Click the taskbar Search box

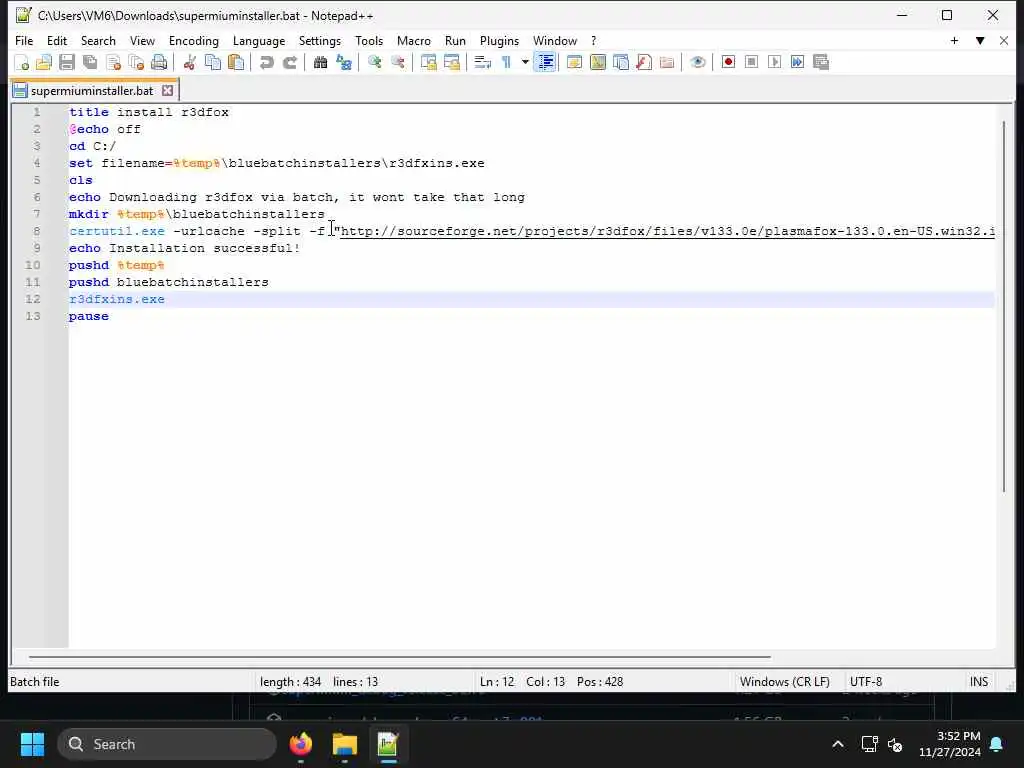167,744
